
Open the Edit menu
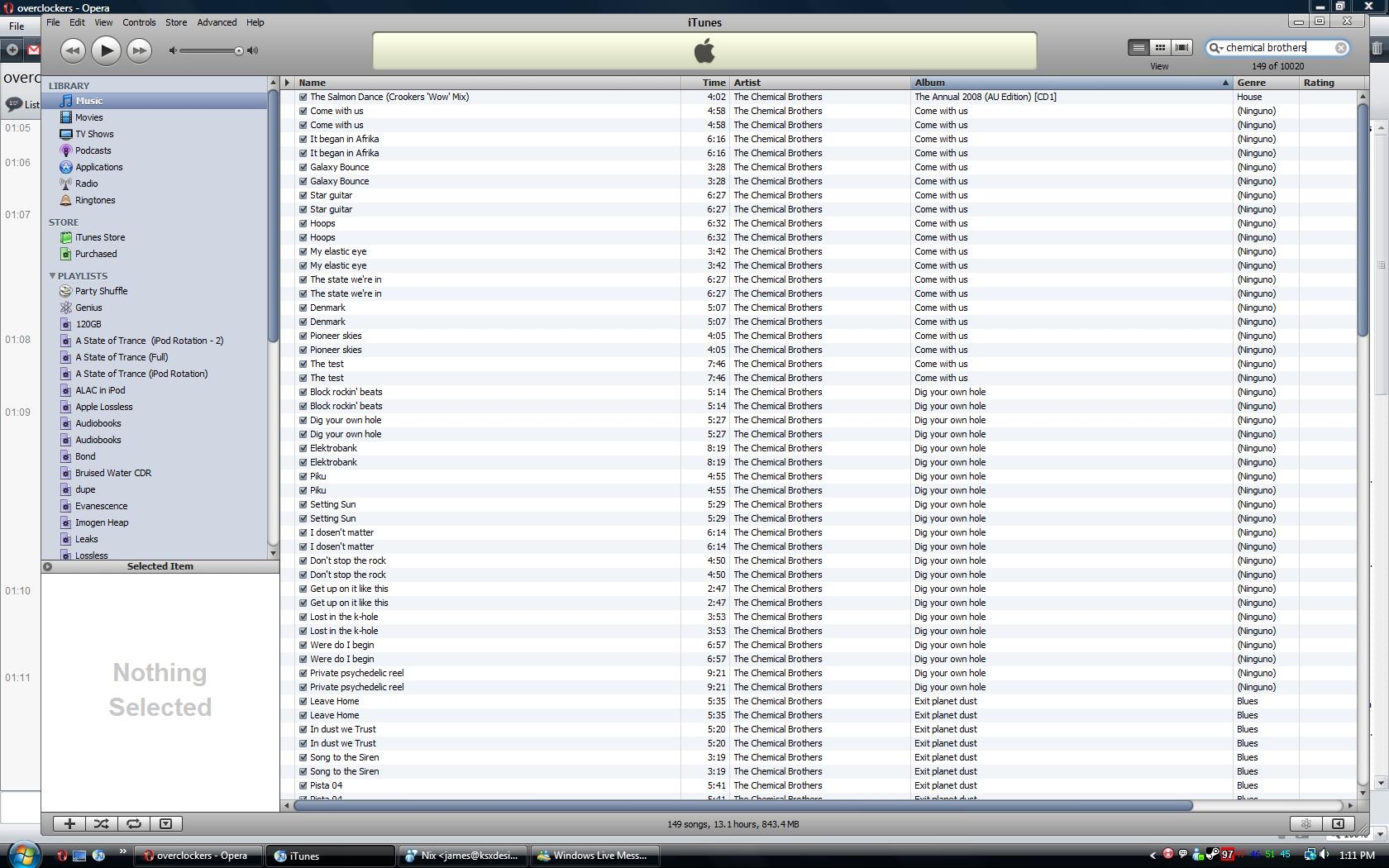click(x=77, y=22)
